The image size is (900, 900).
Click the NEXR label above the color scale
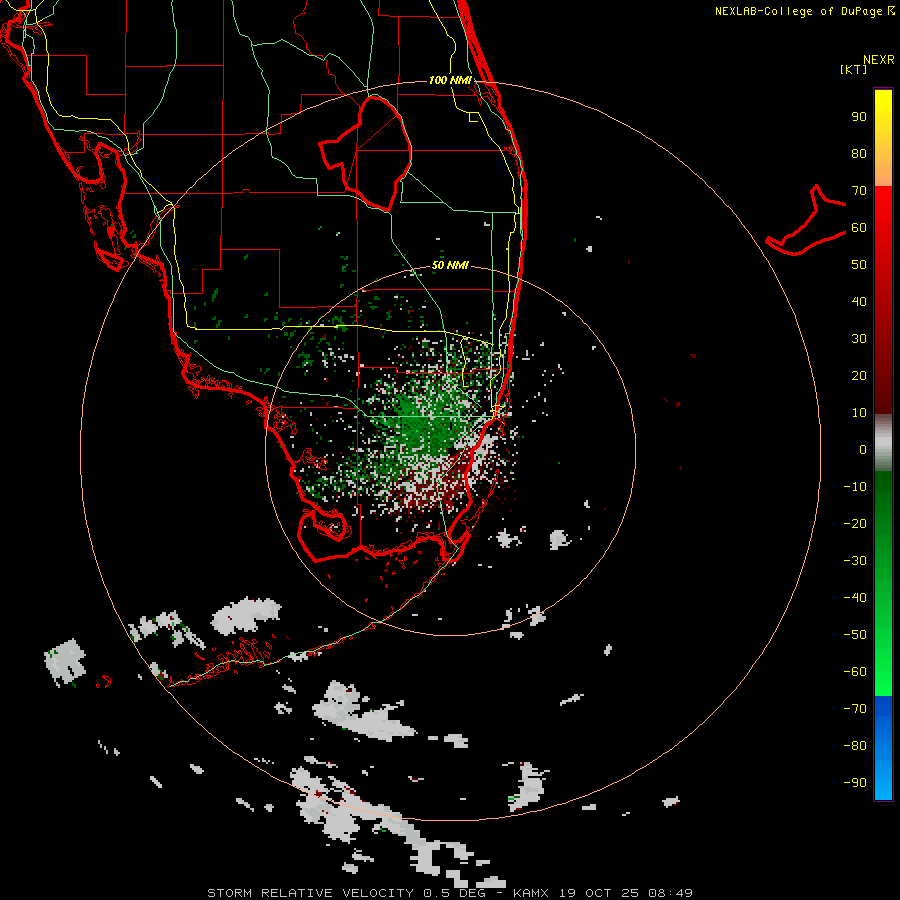(879, 60)
